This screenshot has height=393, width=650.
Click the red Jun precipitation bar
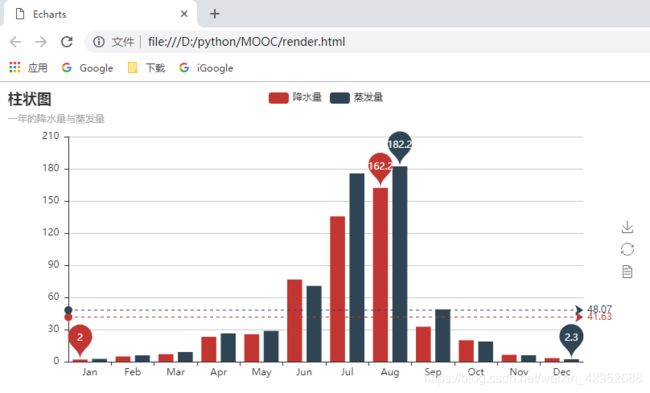(x=295, y=321)
